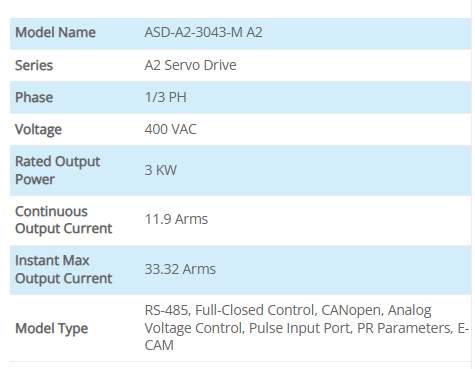The height and width of the screenshot is (369, 475).
Task: Select the 33.32 Arms value
Action: 180,269
